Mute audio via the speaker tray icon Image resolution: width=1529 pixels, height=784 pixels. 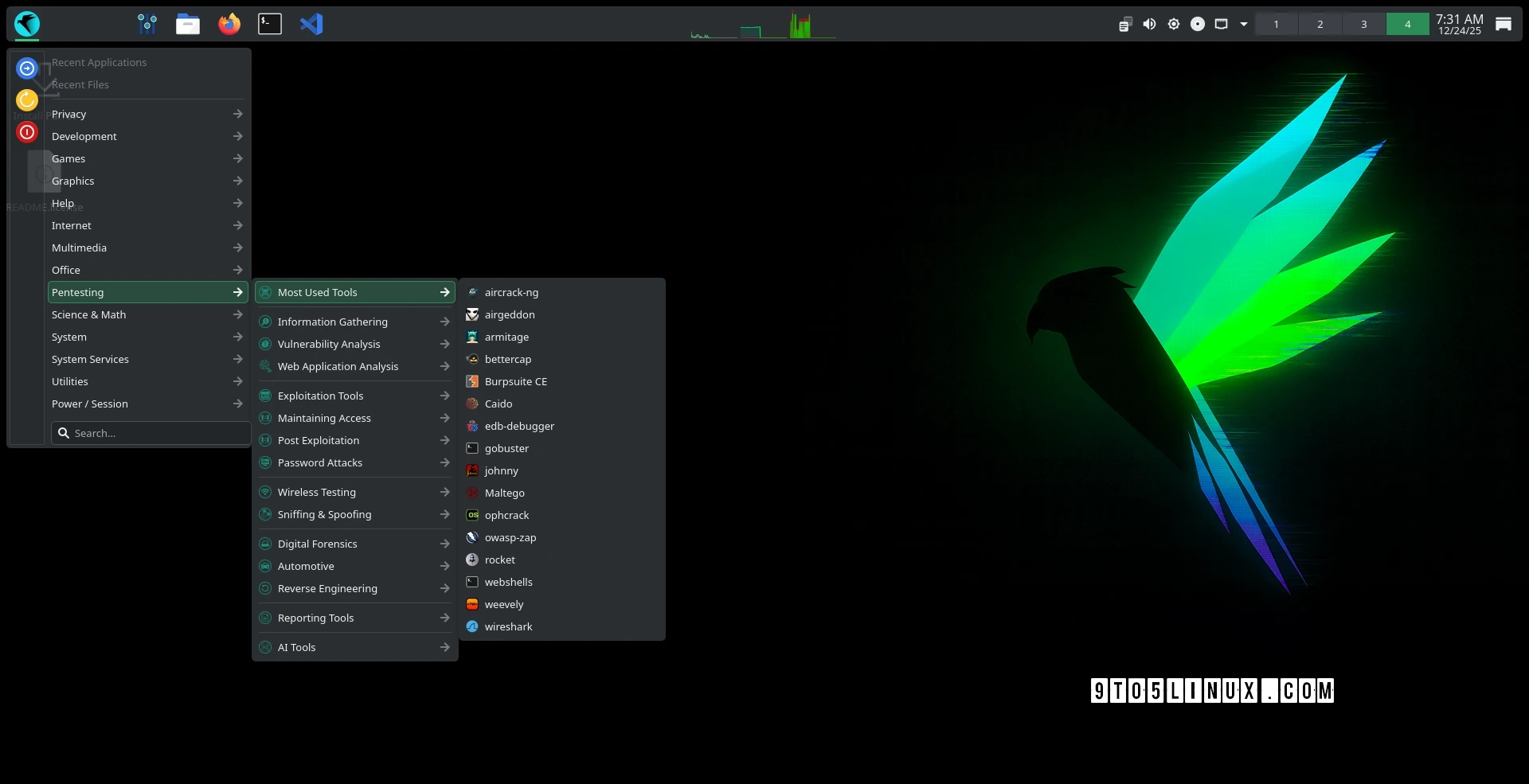click(1149, 24)
